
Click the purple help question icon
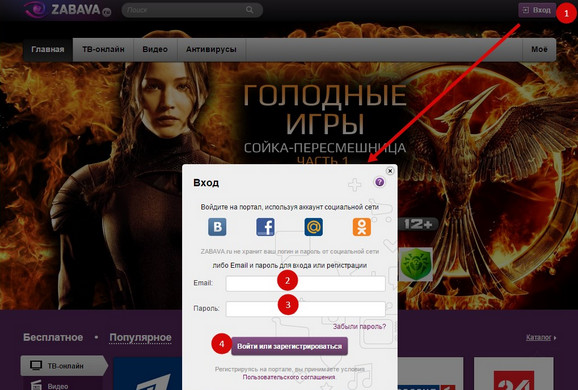[x=379, y=182]
